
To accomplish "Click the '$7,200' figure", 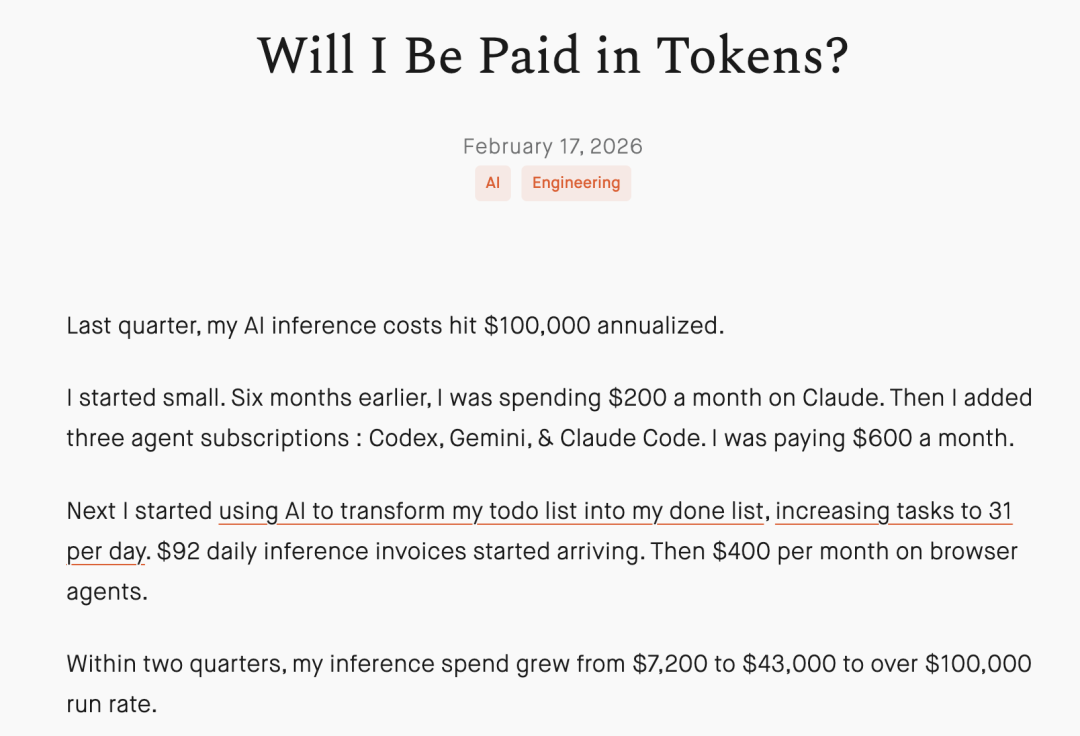I will click(669, 664).
